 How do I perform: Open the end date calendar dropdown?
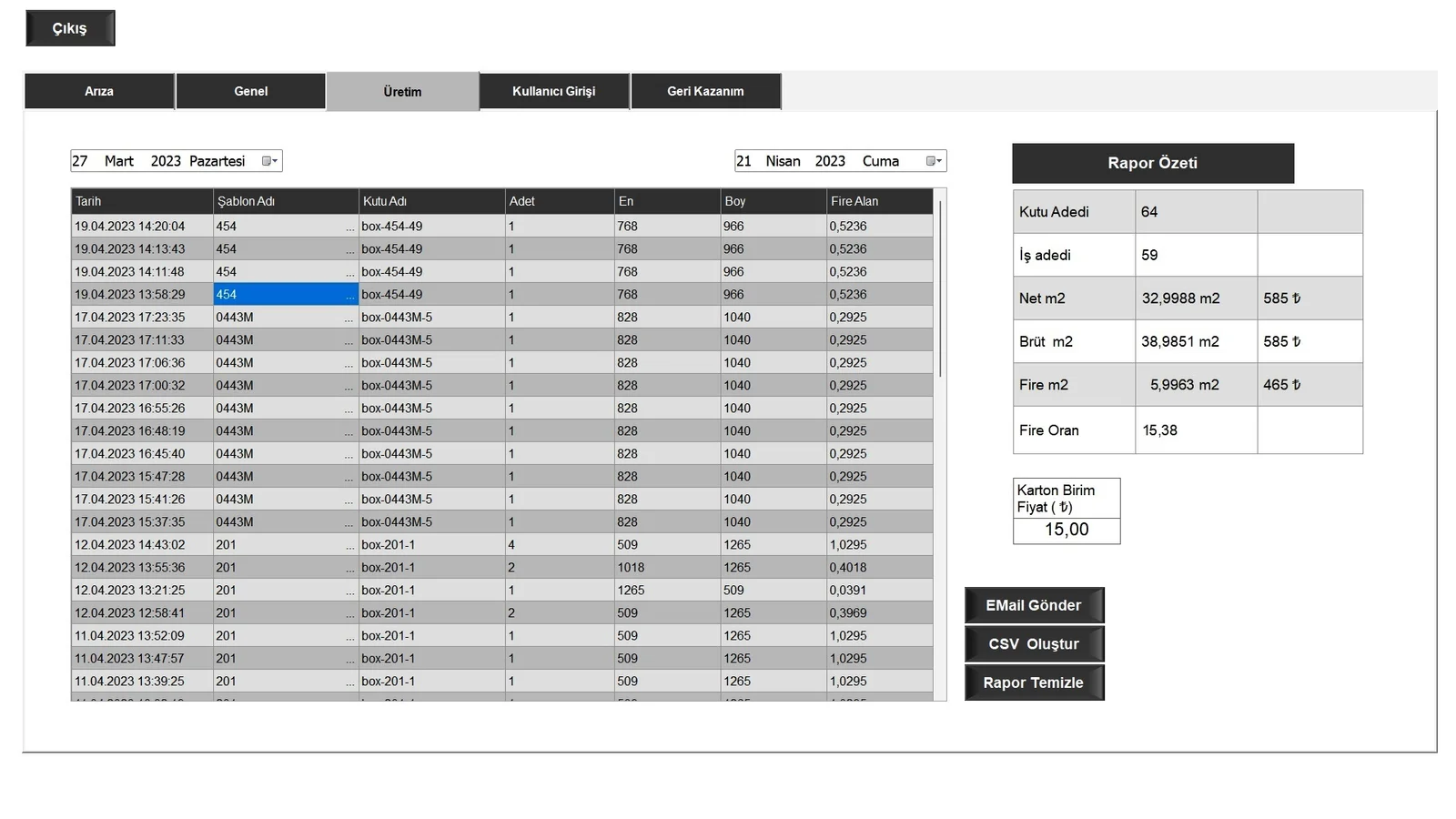(x=933, y=161)
